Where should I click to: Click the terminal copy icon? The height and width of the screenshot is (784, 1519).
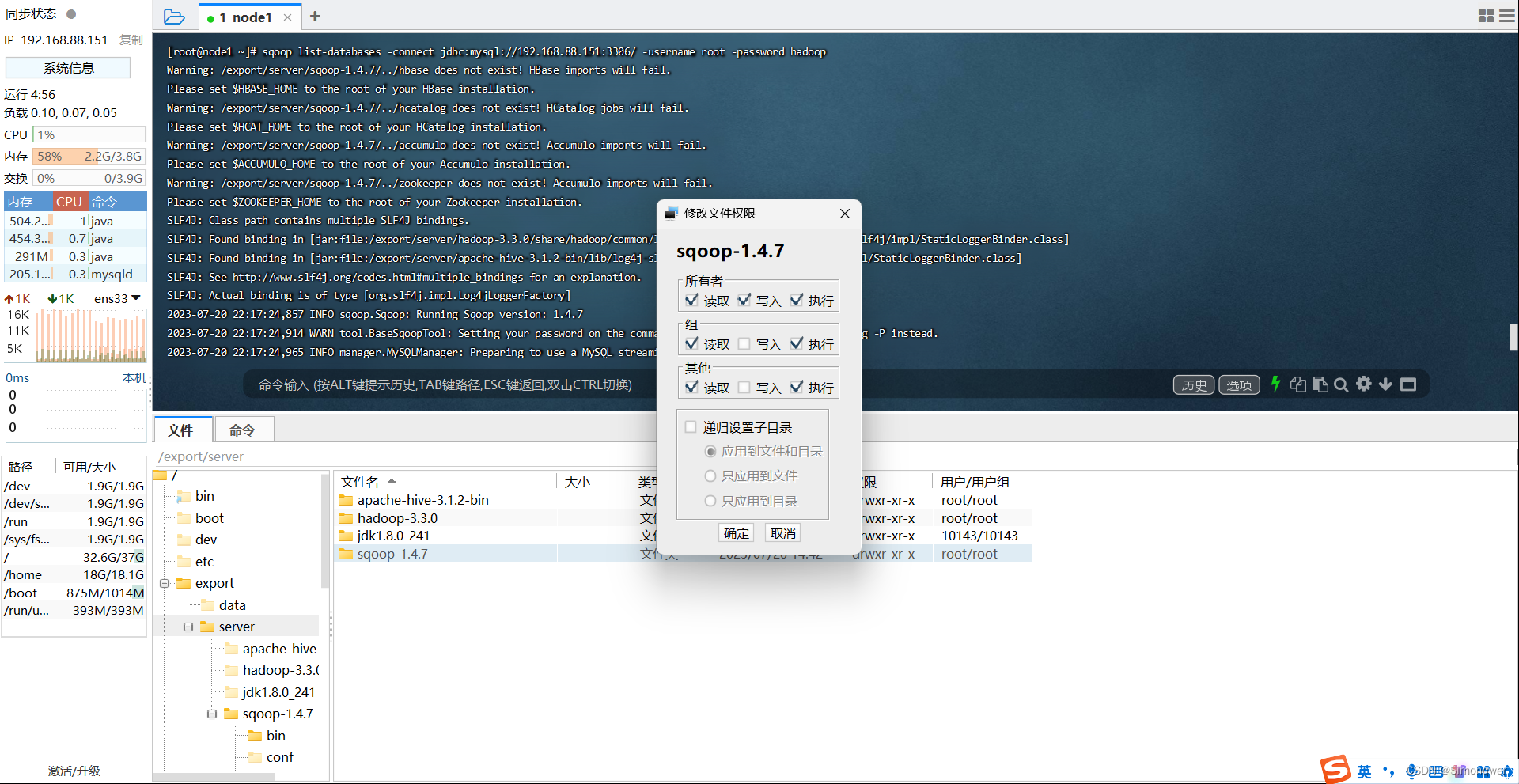point(1298,384)
